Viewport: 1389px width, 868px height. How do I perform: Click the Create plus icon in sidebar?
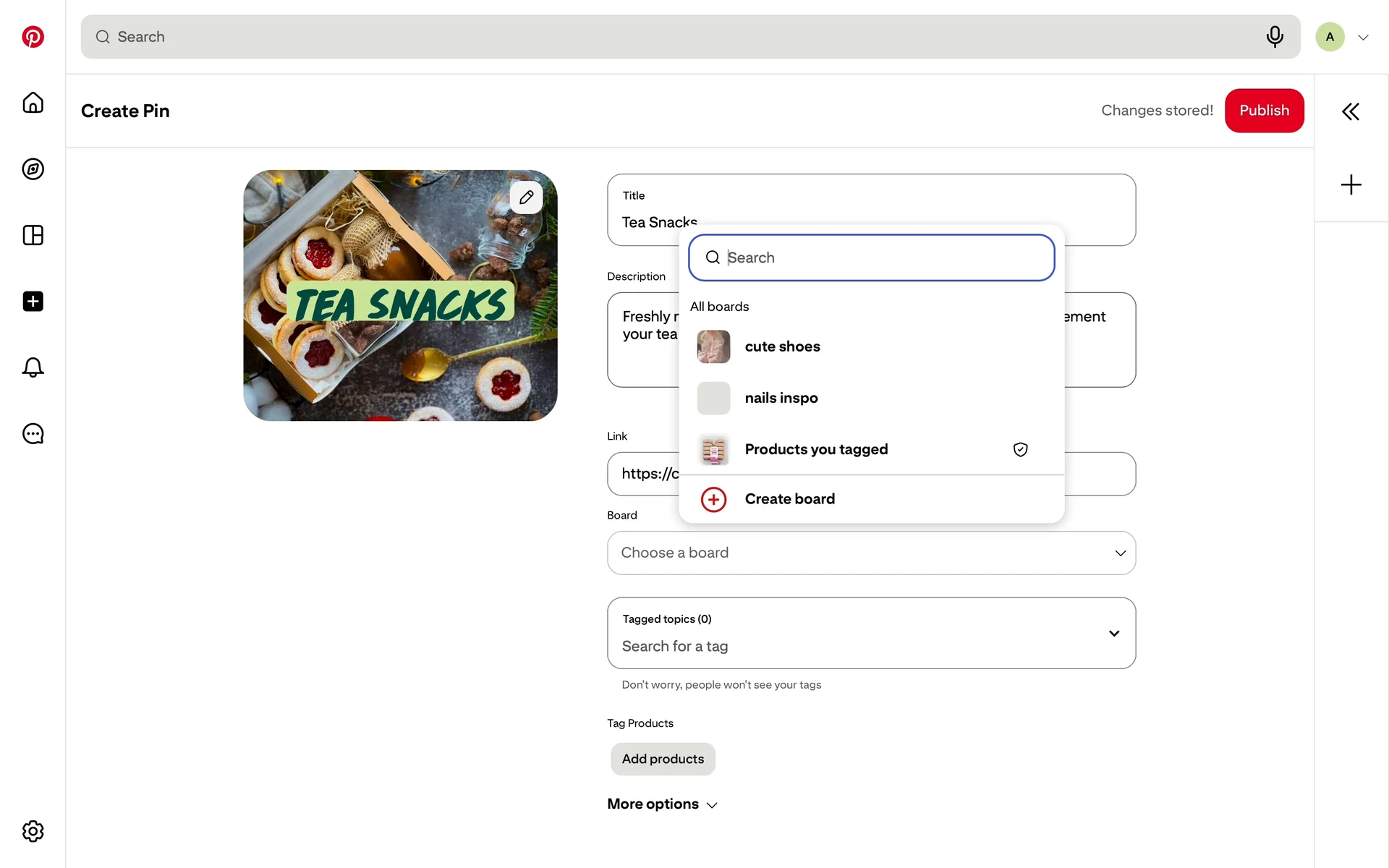(x=33, y=302)
